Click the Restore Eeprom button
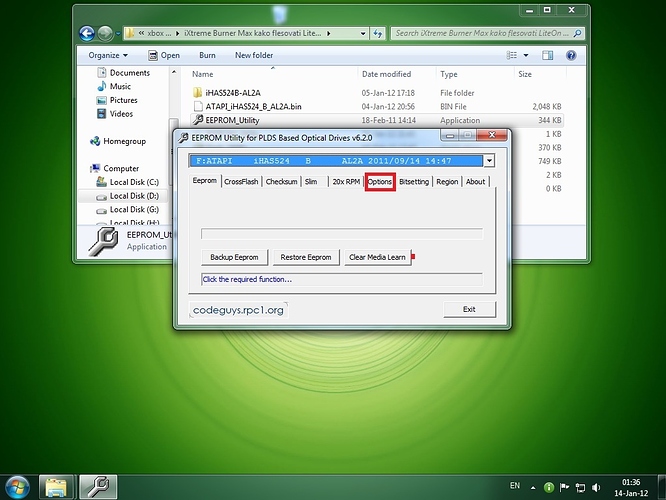Viewport: 666px width, 500px height. pyautogui.click(x=306, y=257)
